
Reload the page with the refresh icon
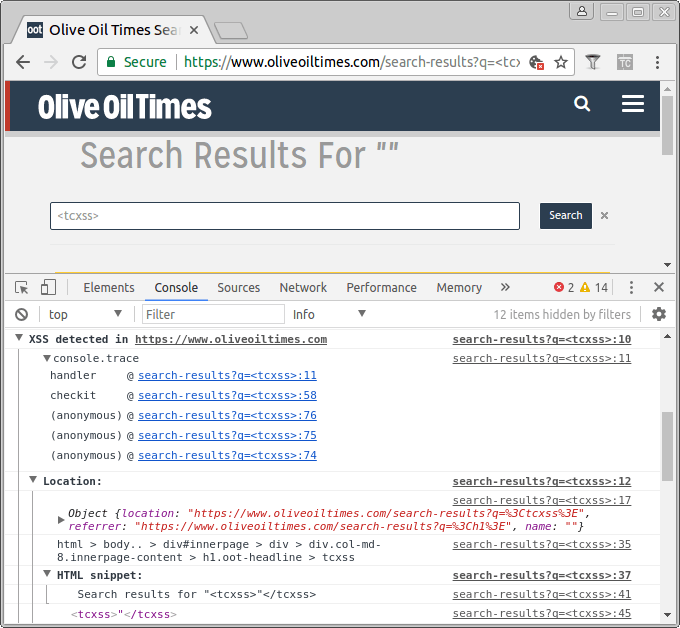[x=79, y=62]
